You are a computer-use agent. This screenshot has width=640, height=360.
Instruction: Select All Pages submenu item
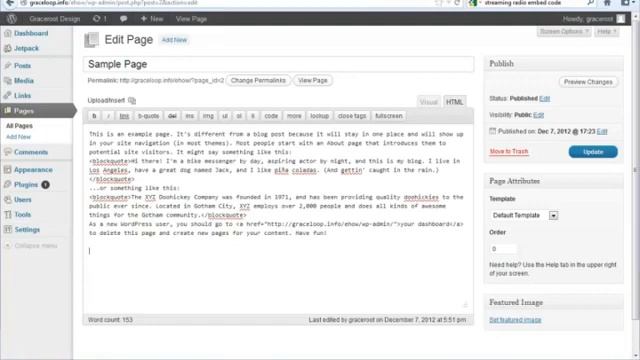[x=19, y=126]
